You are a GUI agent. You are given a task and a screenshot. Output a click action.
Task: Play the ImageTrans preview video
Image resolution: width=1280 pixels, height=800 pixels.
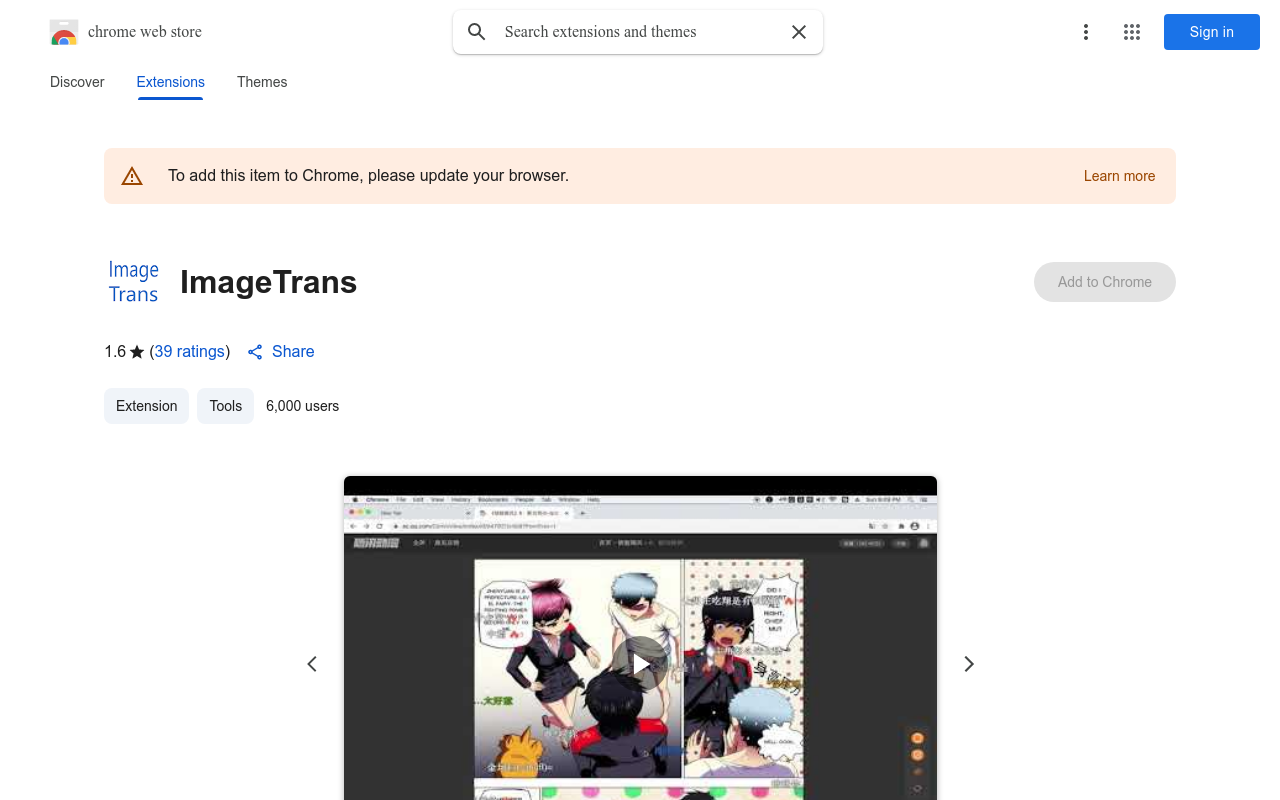pyautogui.click(x=640, y=664)
